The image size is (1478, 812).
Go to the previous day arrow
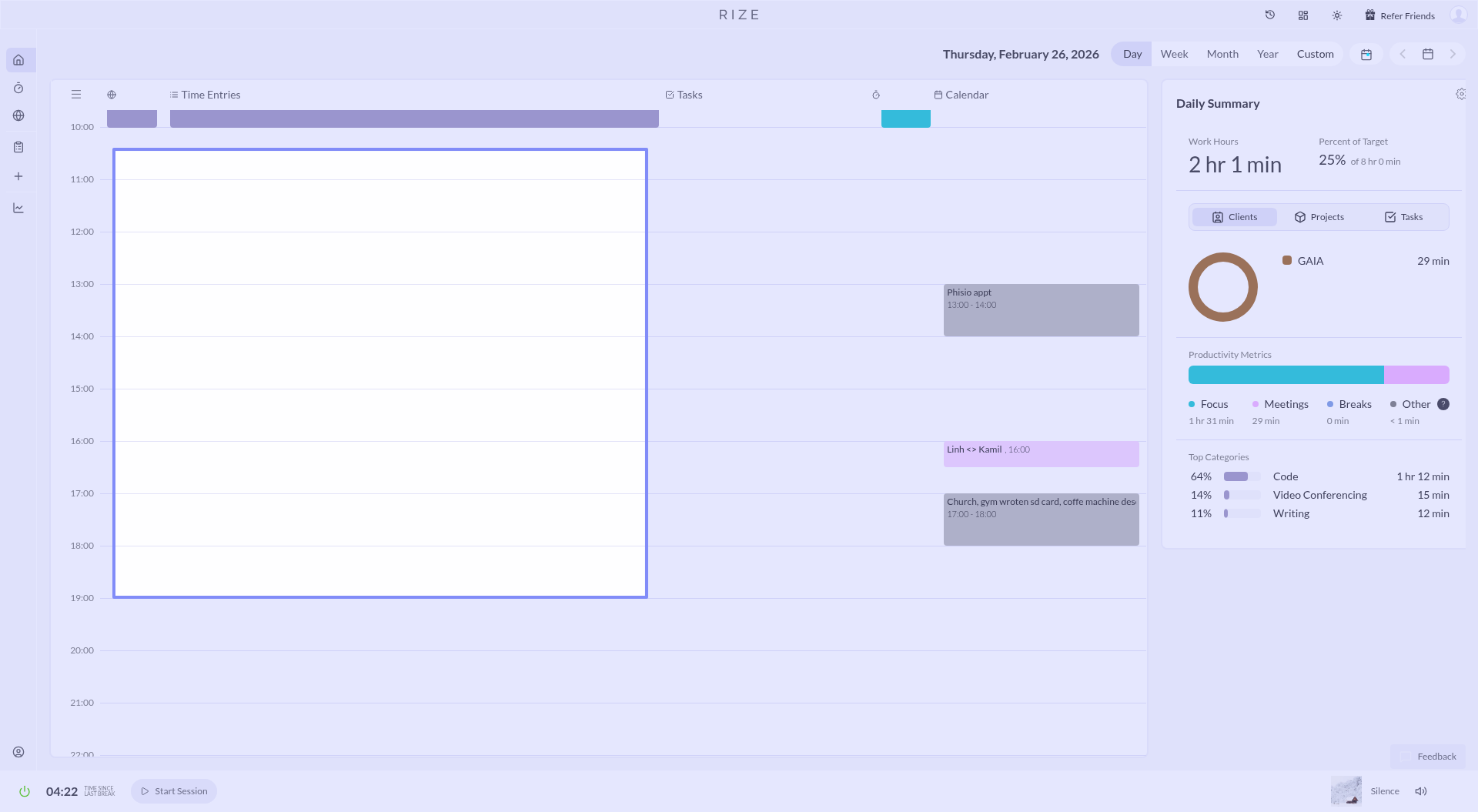pyautogui.click(x=1403, y=54)
